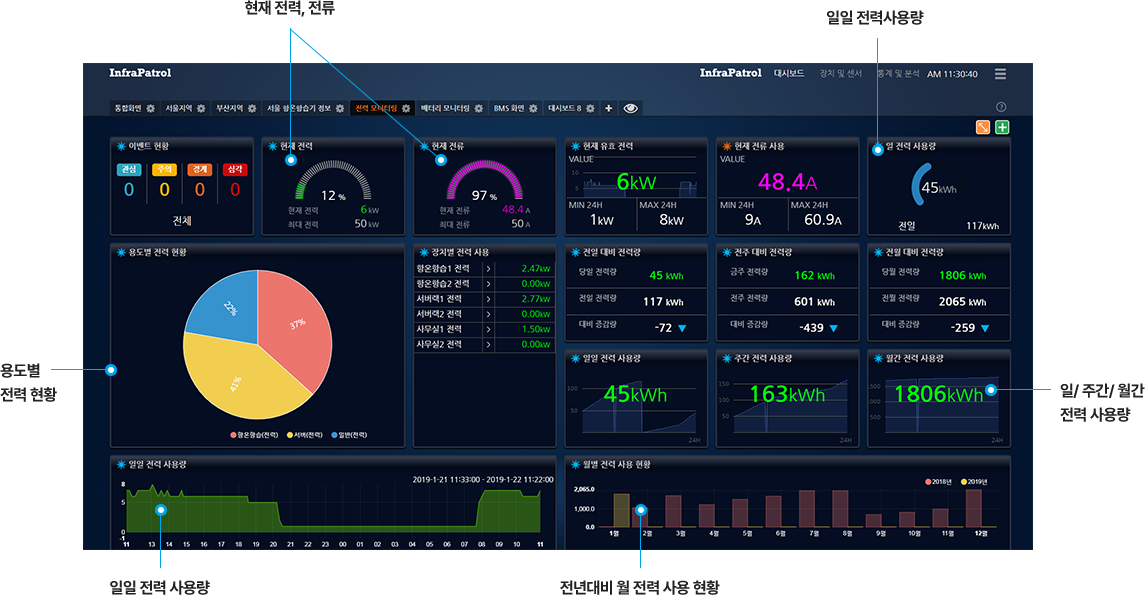1145x595 pixels.
Task: Click the gear icon on 배터리 모니터링 tab
Action: pos(478,108)
